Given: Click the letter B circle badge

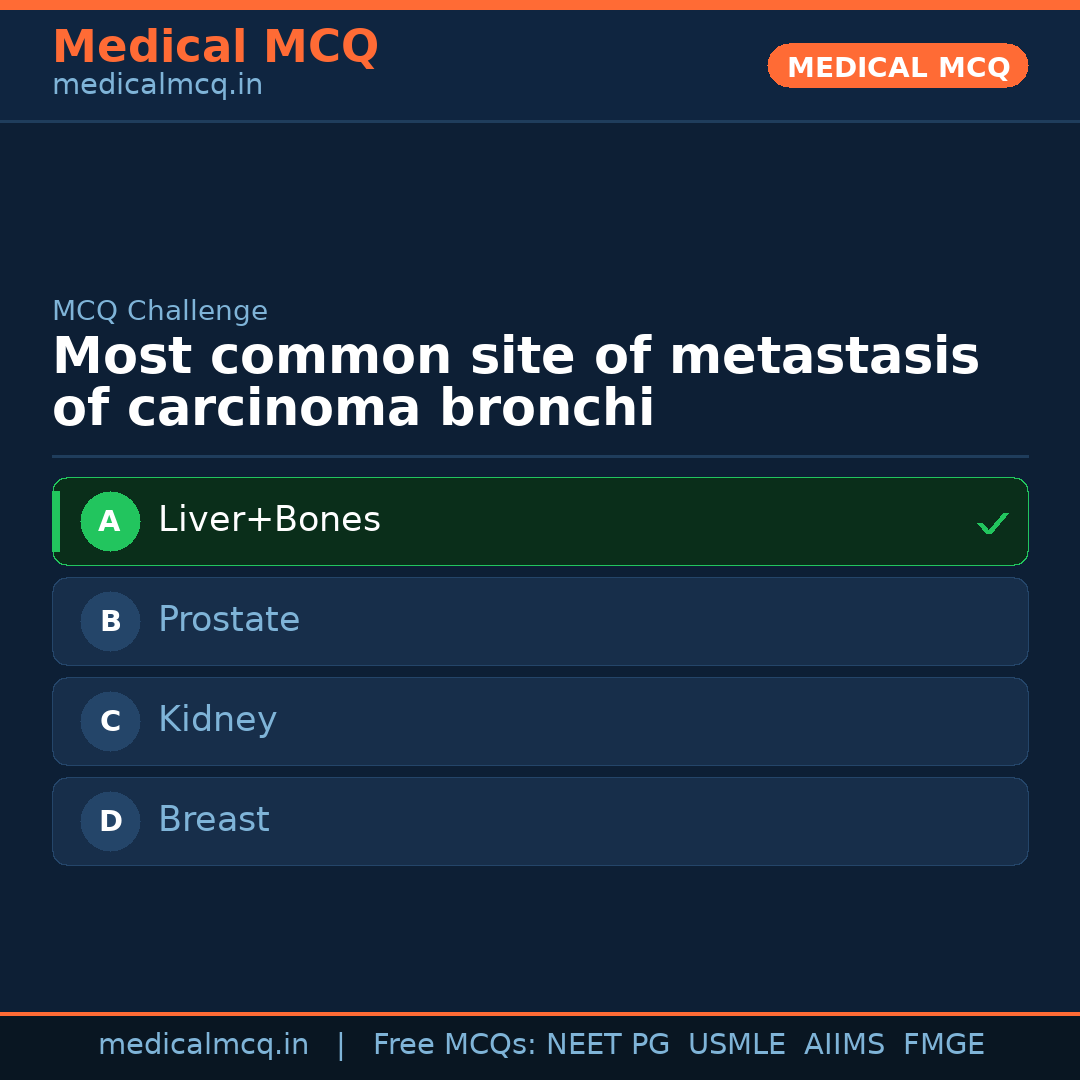Looking at the screenshot, I should pyautogui.click(x=110, y=621).
